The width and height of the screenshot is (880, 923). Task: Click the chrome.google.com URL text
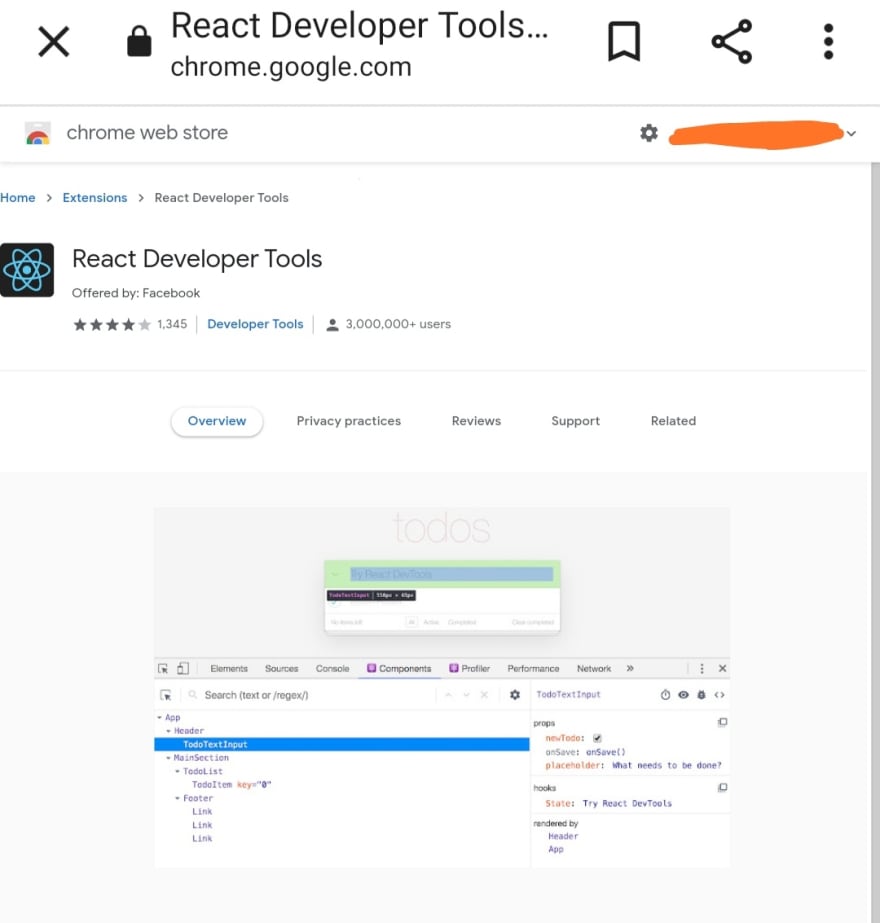291,67
